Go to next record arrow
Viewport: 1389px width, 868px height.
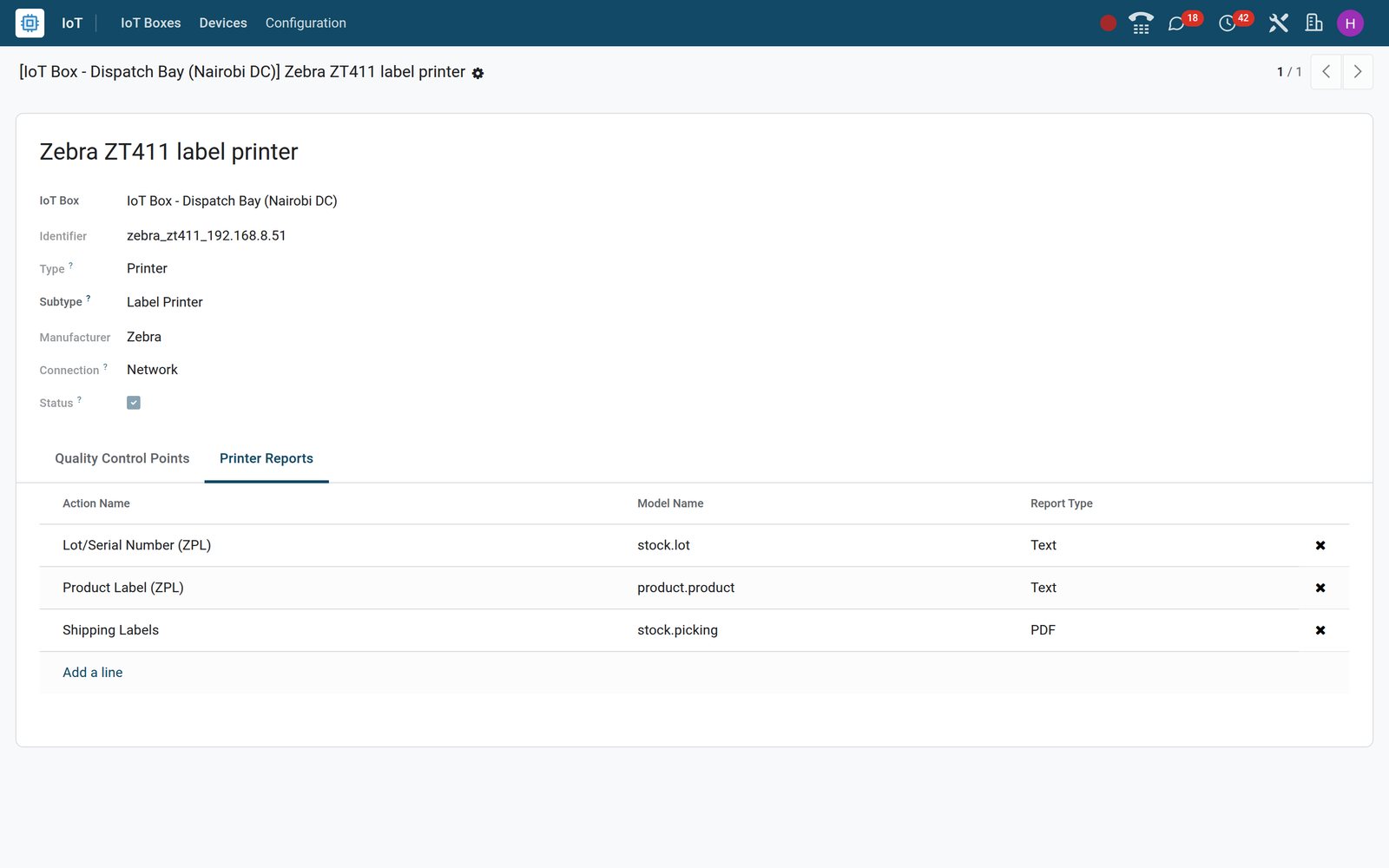coord(1358,72)
